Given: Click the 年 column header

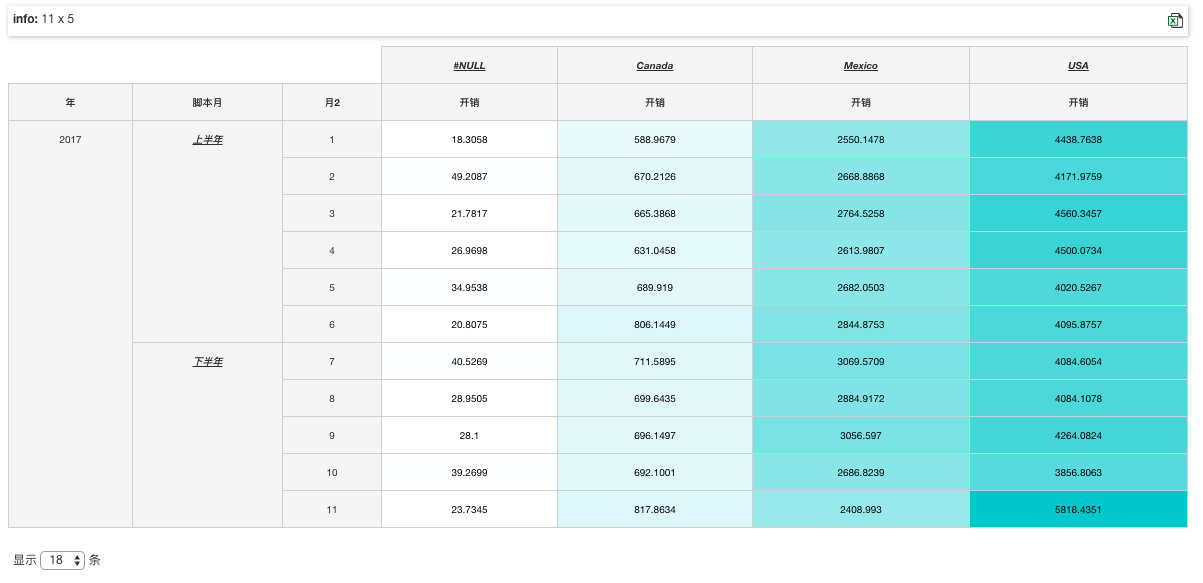Looking at the screenshot, I should pyautogui.click(x=70, y=103).
